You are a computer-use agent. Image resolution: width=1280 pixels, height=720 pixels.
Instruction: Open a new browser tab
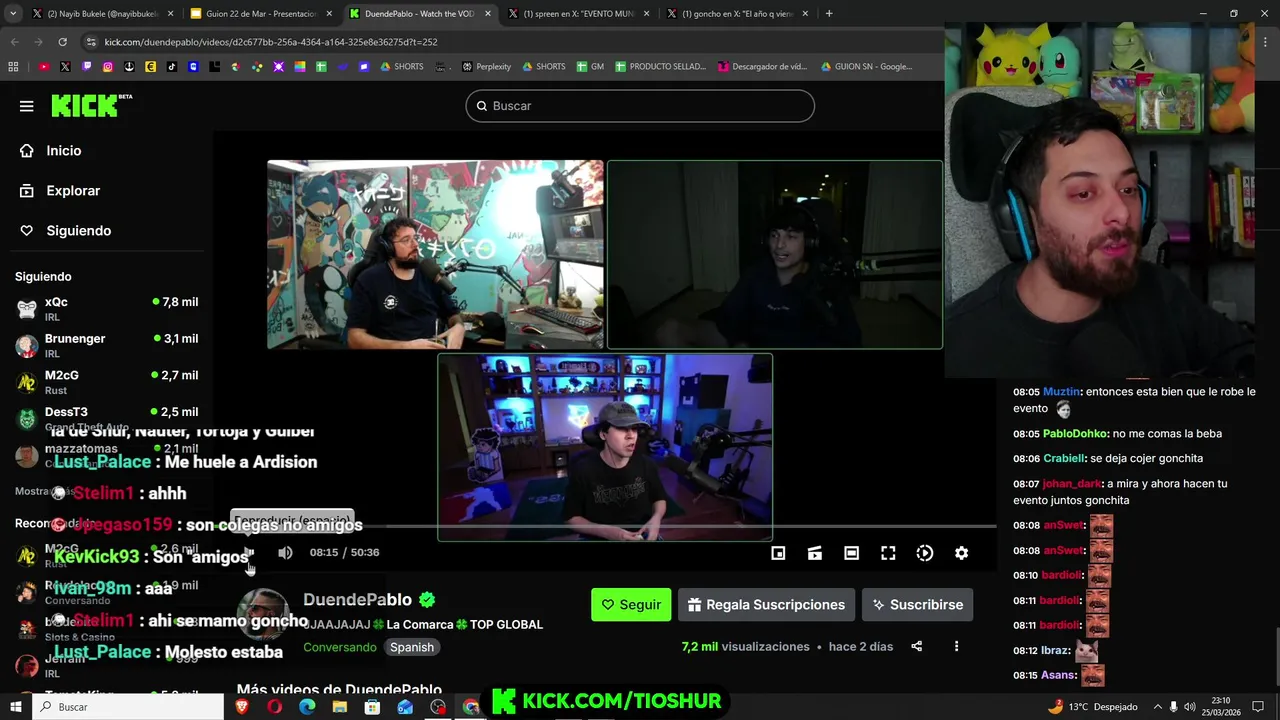[829, 13]
